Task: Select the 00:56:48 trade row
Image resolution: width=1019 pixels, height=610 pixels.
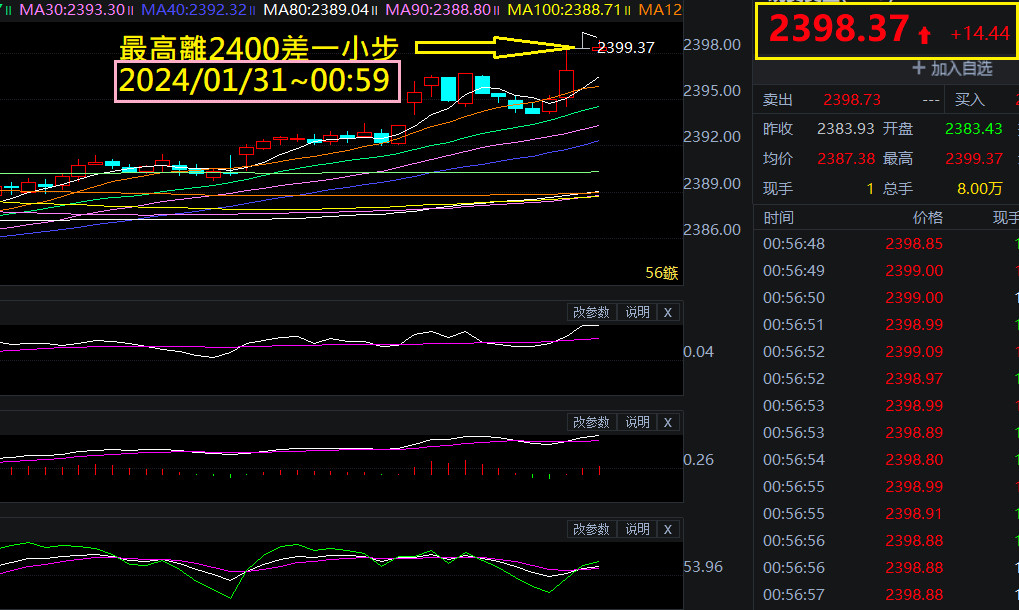Action: point(886,244)
